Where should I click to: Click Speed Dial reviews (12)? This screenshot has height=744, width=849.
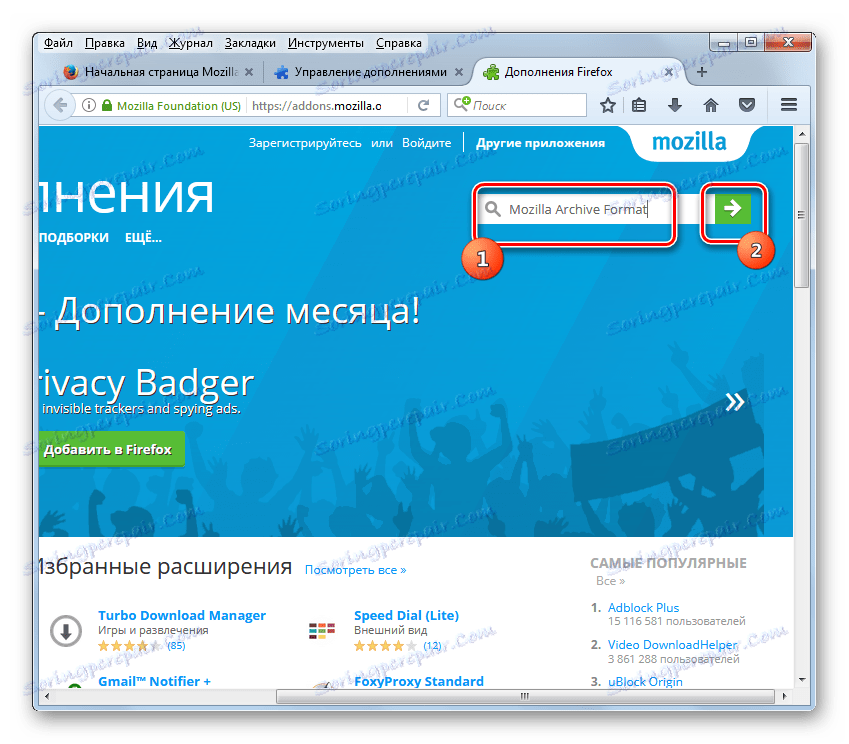point(432,645)
